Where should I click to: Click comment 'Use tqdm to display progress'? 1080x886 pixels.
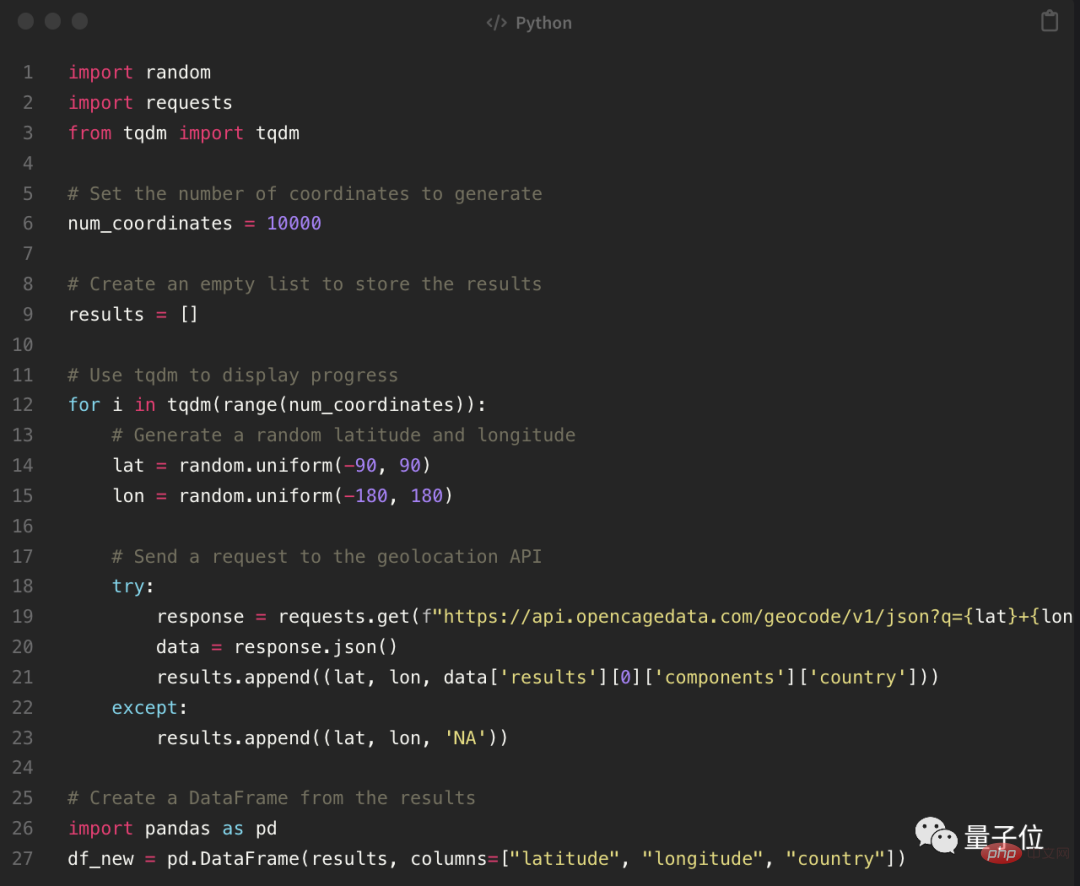233,375
